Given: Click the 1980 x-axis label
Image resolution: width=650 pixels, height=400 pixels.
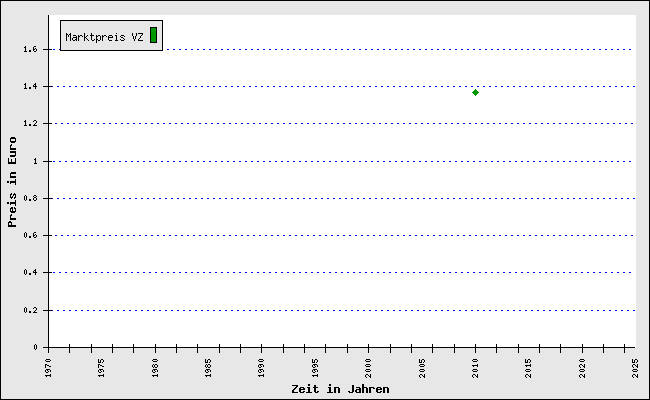Looking at the screenshot, I should tap(155, 368).
